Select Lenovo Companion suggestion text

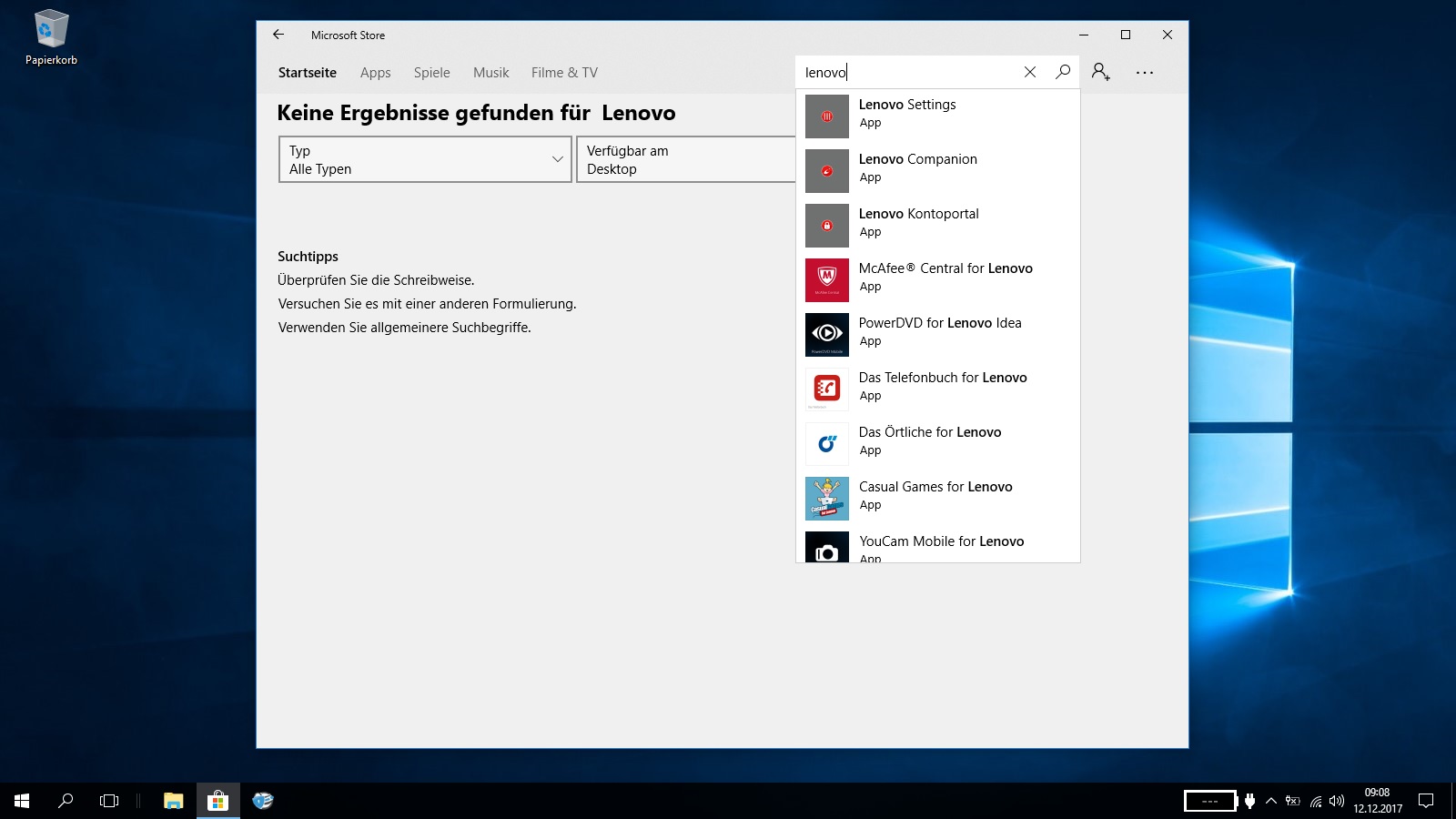[x=918, y=159]
